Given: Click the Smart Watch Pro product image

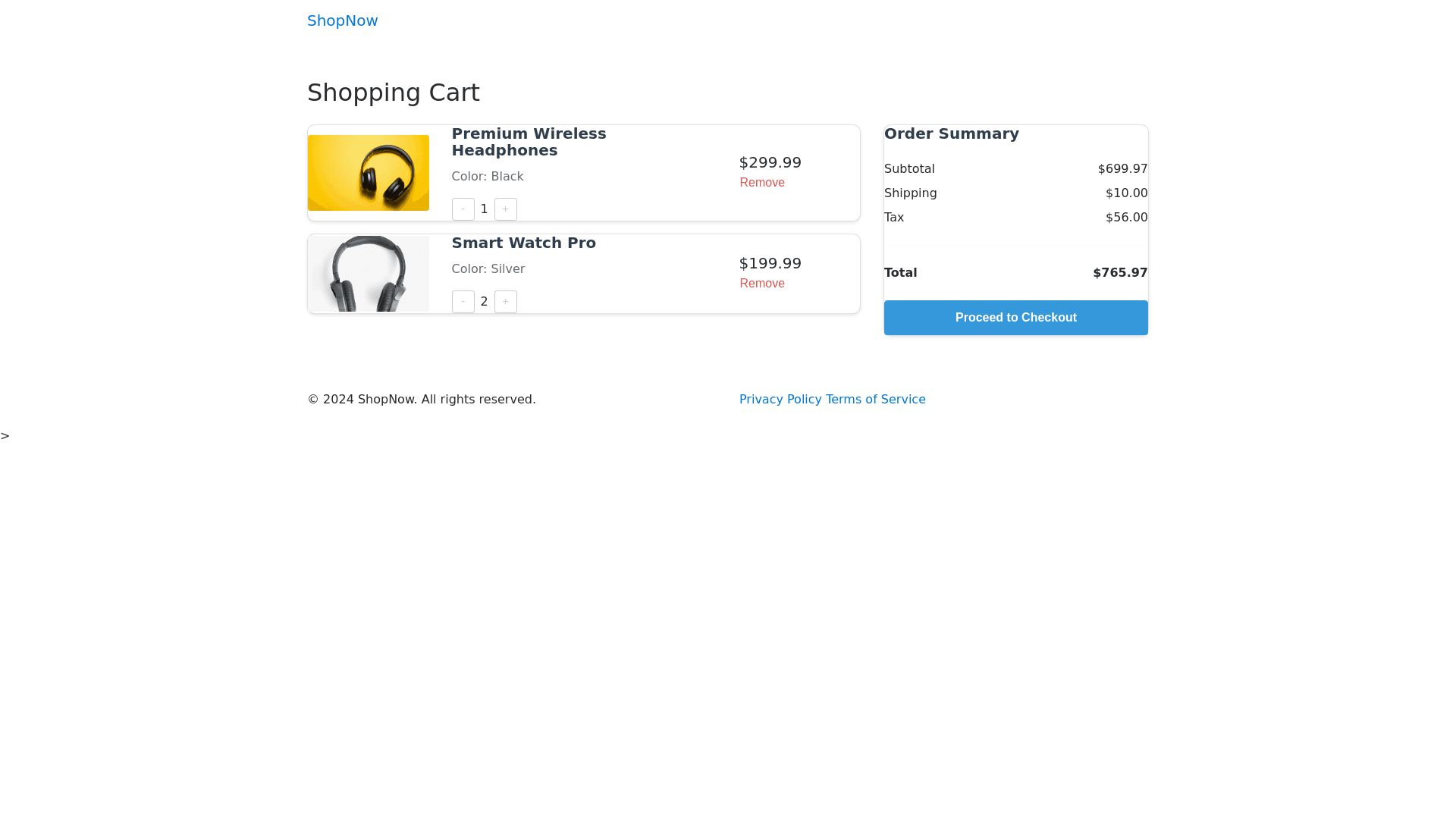Looking at the screenshot, I should pos(368,274).
